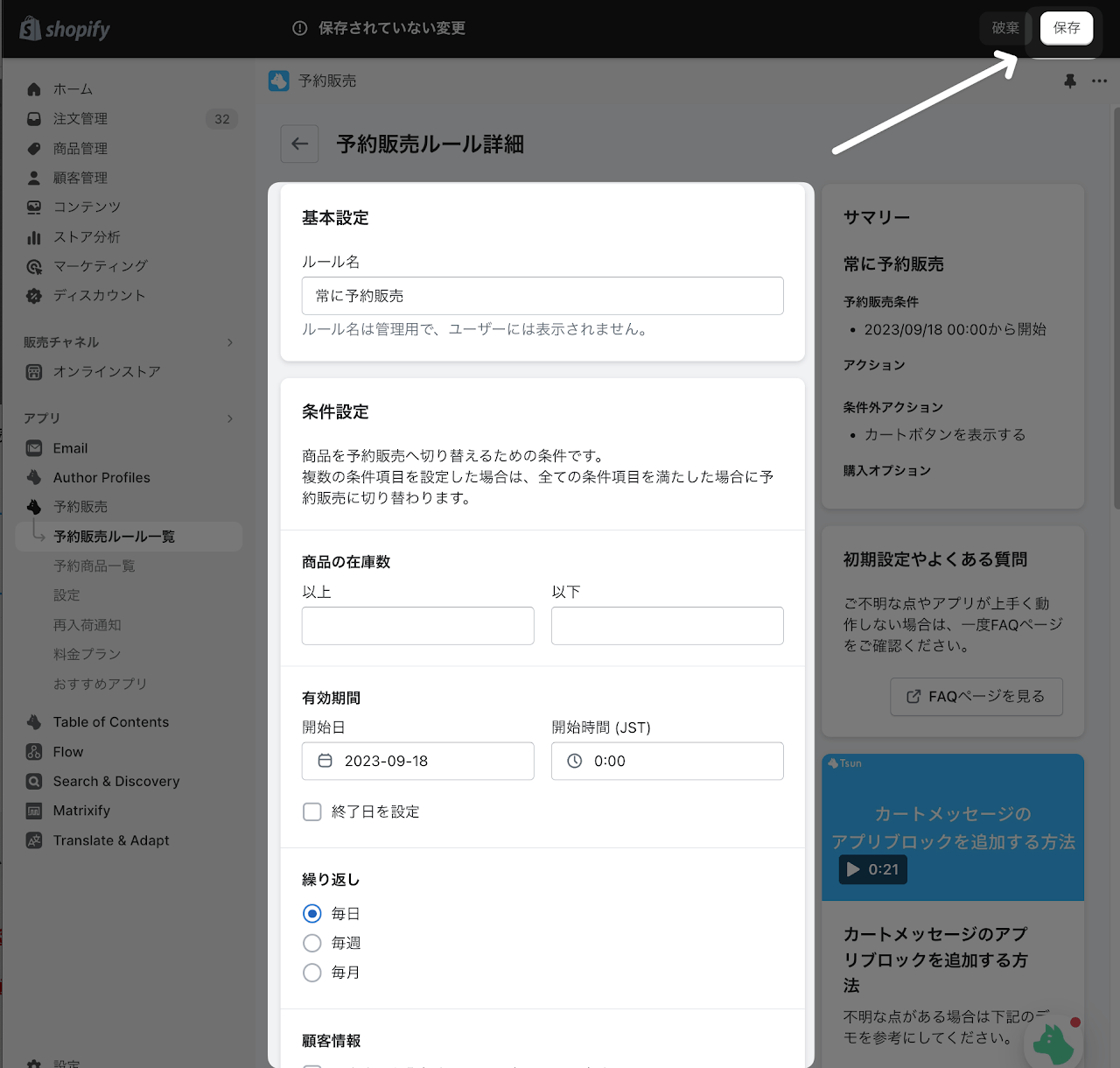Click the back arrow button

click(299, 144)
